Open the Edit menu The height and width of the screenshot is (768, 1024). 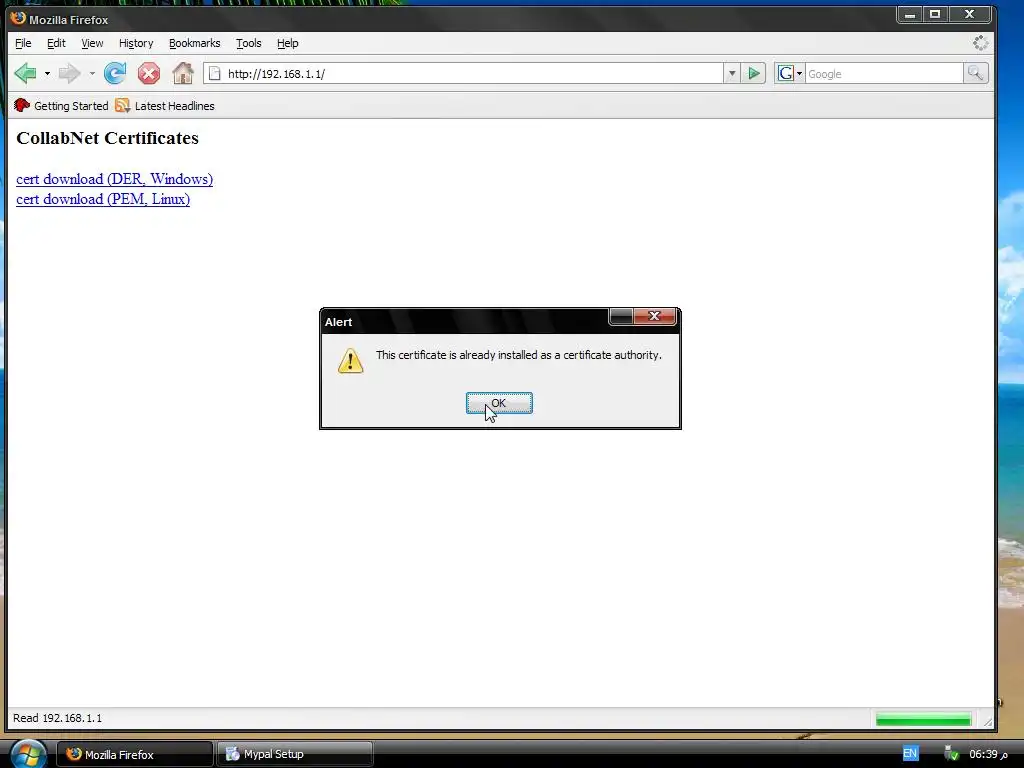point(56,43)
